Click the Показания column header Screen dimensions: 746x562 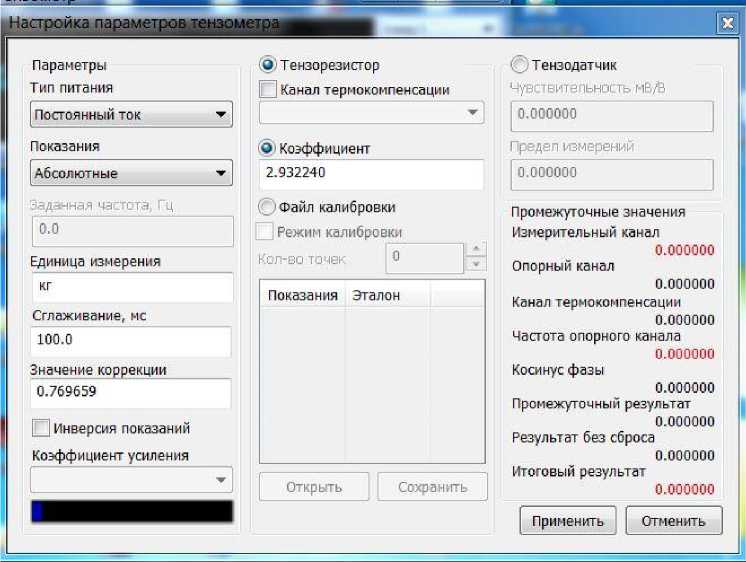(303, 295)
